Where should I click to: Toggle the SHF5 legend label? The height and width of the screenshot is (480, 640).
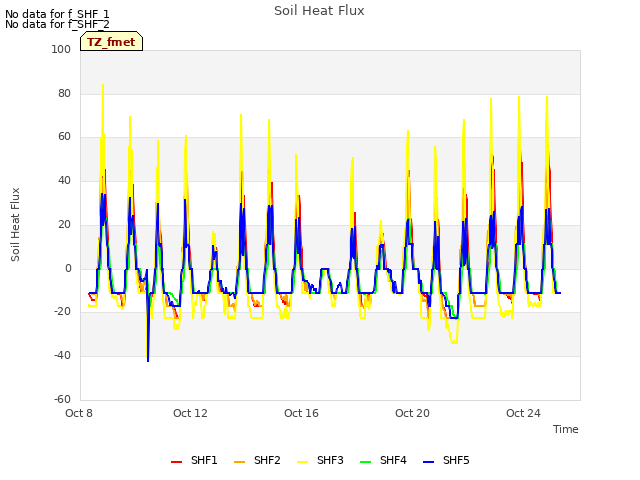pos(456,460)
